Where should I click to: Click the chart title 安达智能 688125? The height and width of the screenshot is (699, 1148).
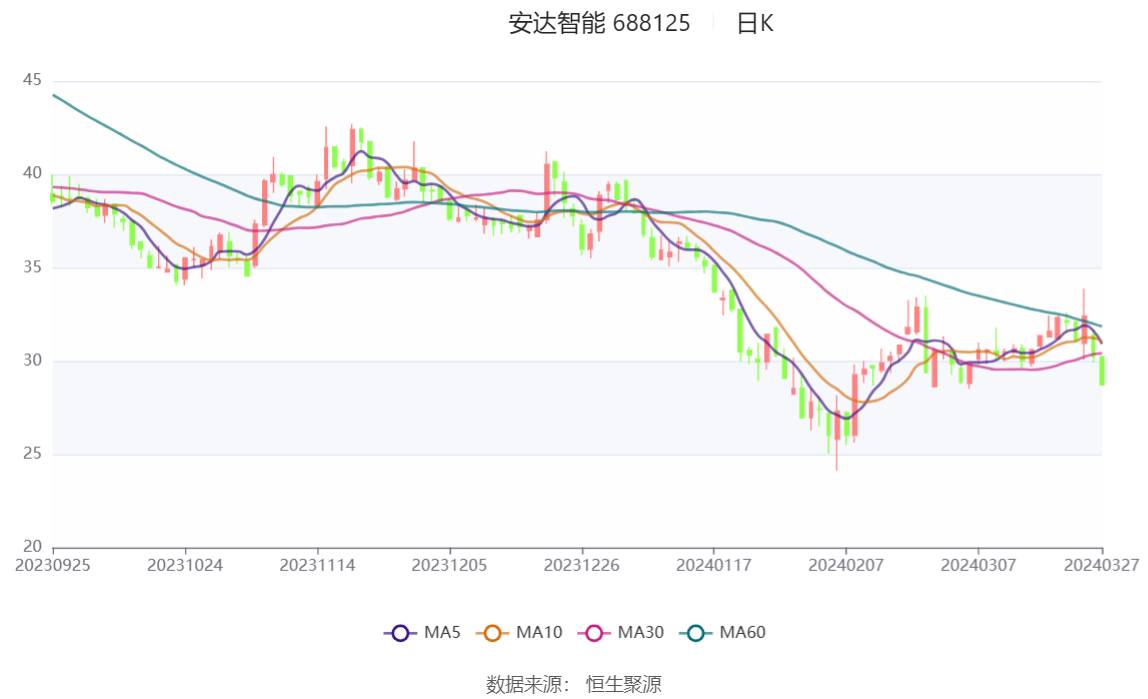click(599, 23)
